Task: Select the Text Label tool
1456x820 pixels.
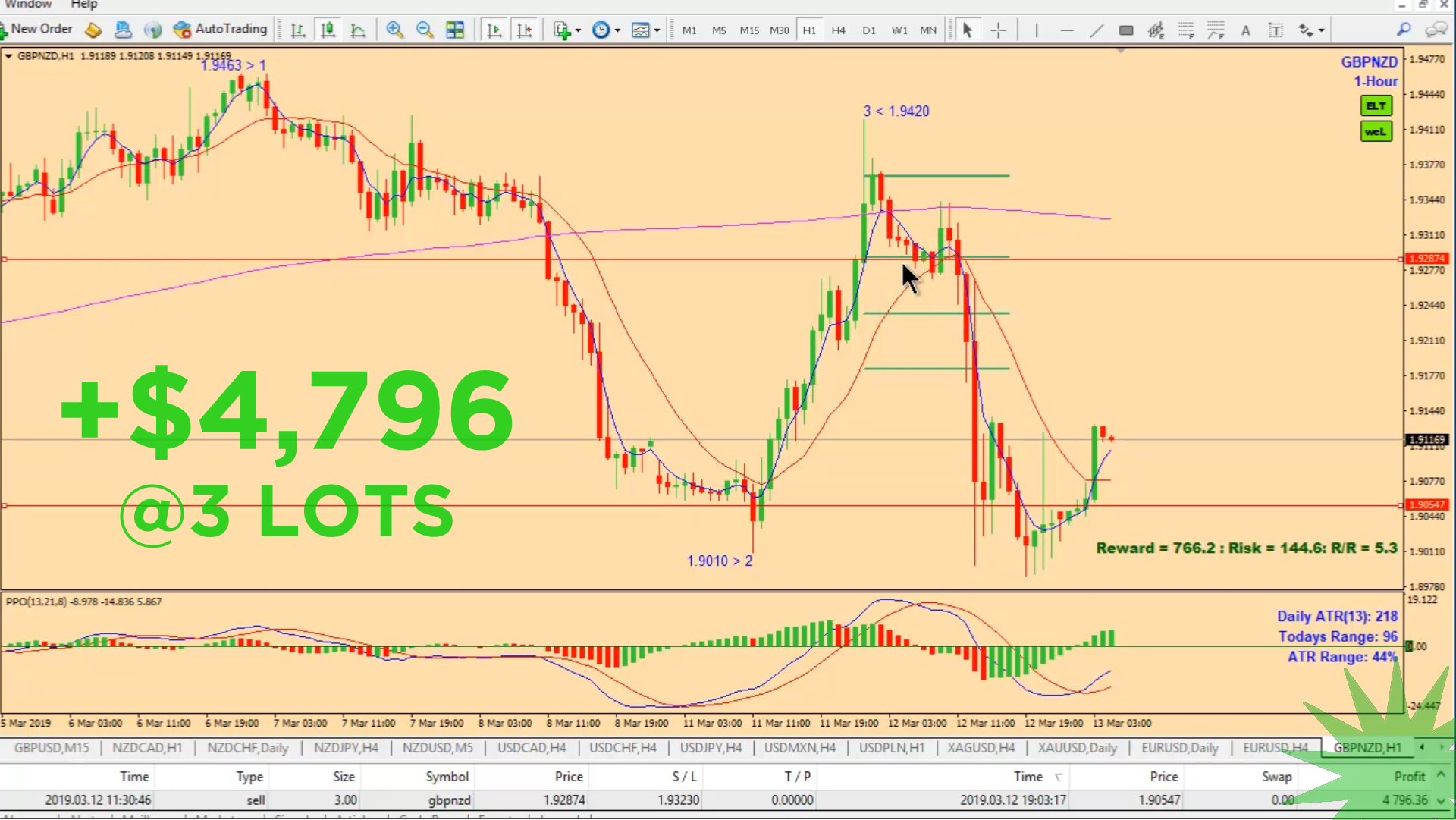Action: (x=1276, y=30)
